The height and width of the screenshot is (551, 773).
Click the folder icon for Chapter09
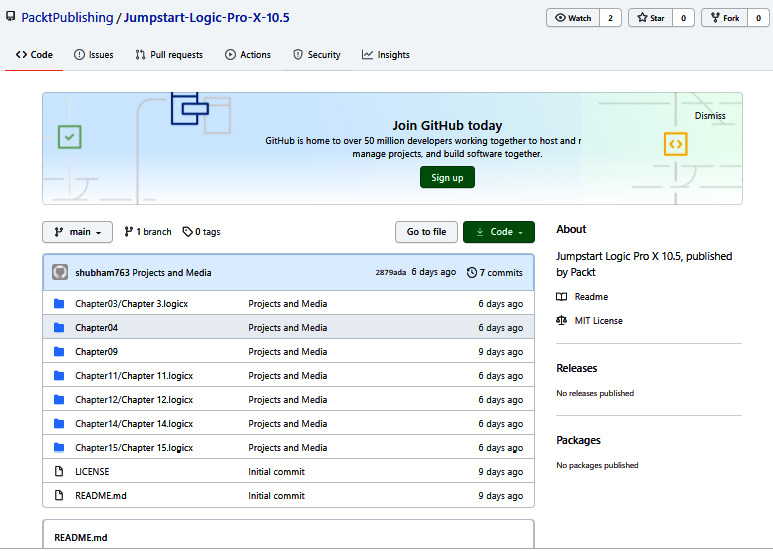pos(59,352)
